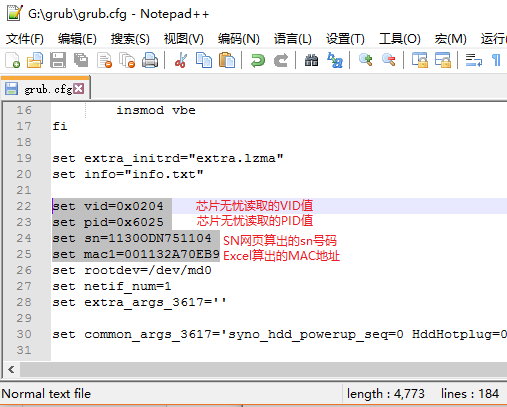Paste from clipboard icon
The height and width of the screenshot is (407, 507).
pos(227,60)
